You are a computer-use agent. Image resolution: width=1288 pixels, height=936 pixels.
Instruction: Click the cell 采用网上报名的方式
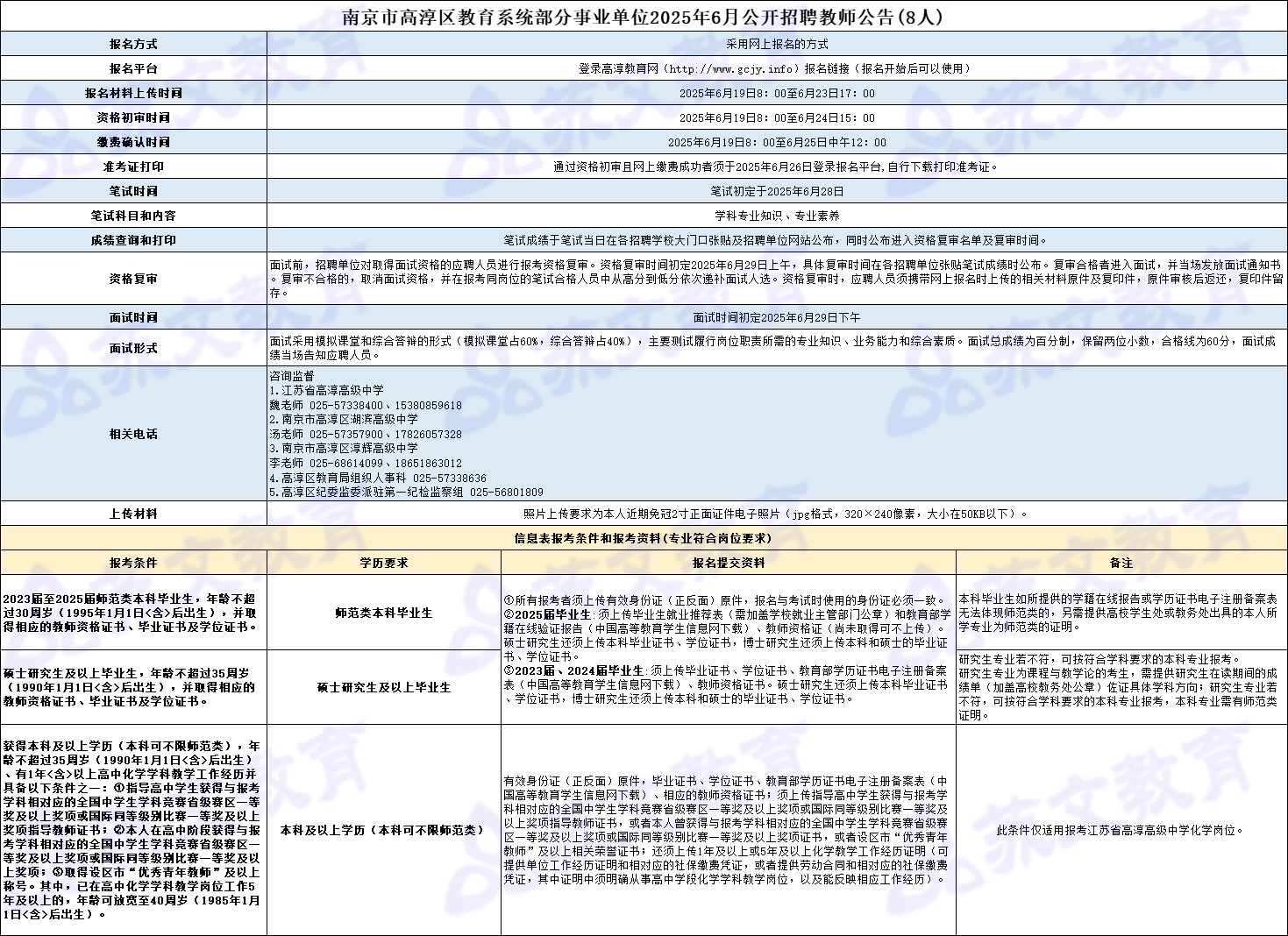click(x=777, y=44)
